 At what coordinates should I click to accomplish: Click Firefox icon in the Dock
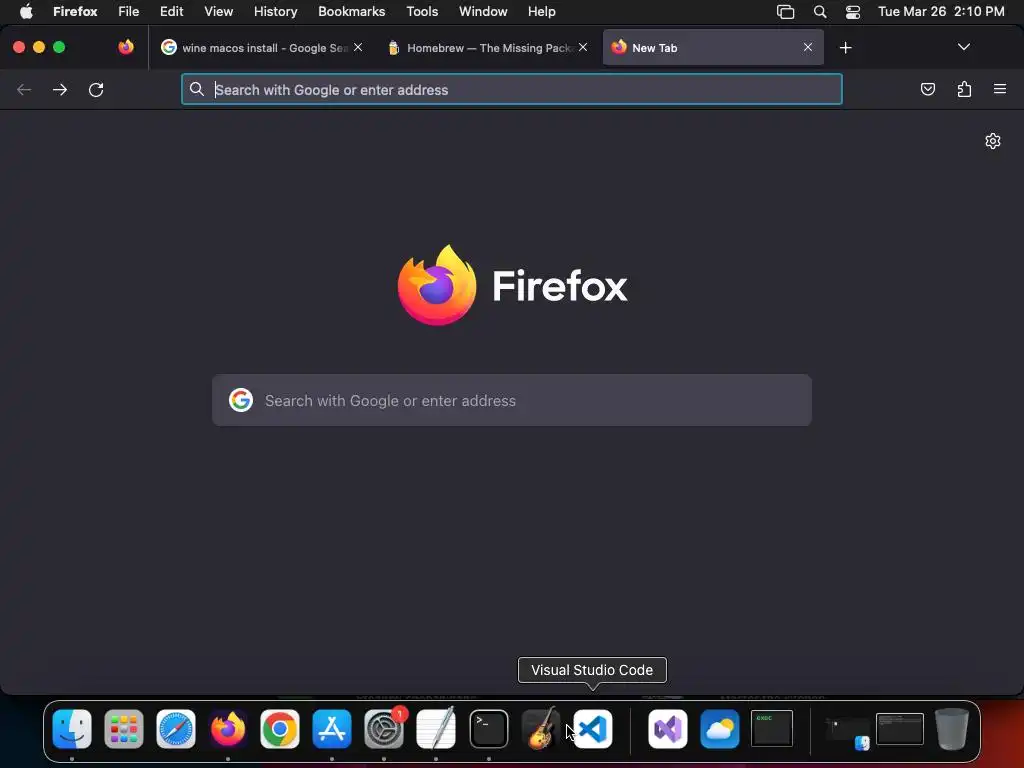click(x=228, y=729)
